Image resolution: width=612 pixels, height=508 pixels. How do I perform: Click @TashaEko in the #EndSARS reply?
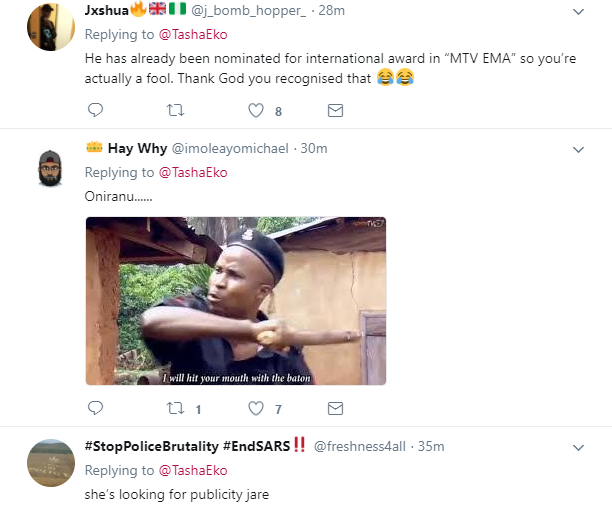[x=196, y=470]
